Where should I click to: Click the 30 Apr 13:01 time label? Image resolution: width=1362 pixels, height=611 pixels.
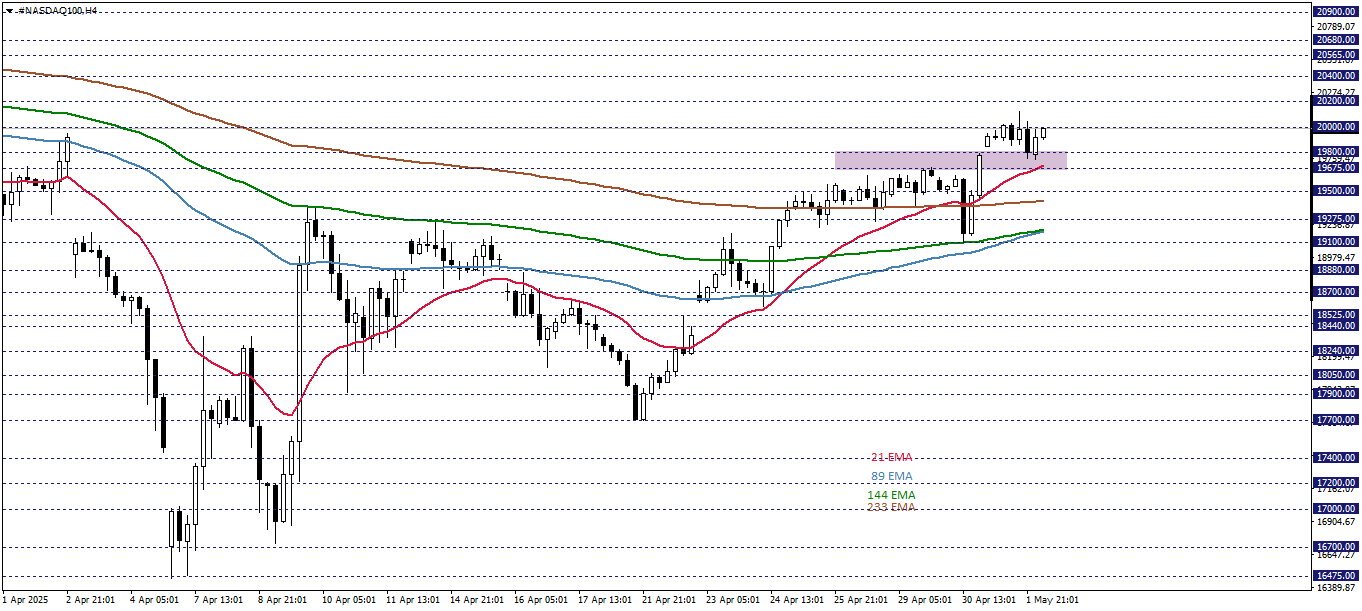(989, 600)
